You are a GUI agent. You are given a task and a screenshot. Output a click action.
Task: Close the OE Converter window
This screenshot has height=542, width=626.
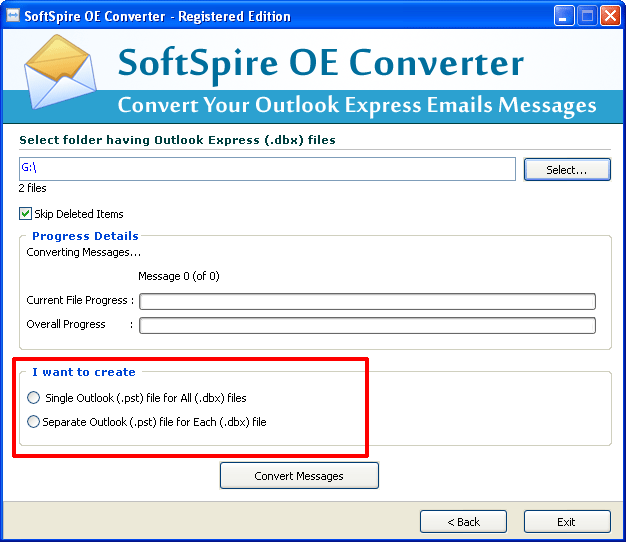click(x=610, y=16)
